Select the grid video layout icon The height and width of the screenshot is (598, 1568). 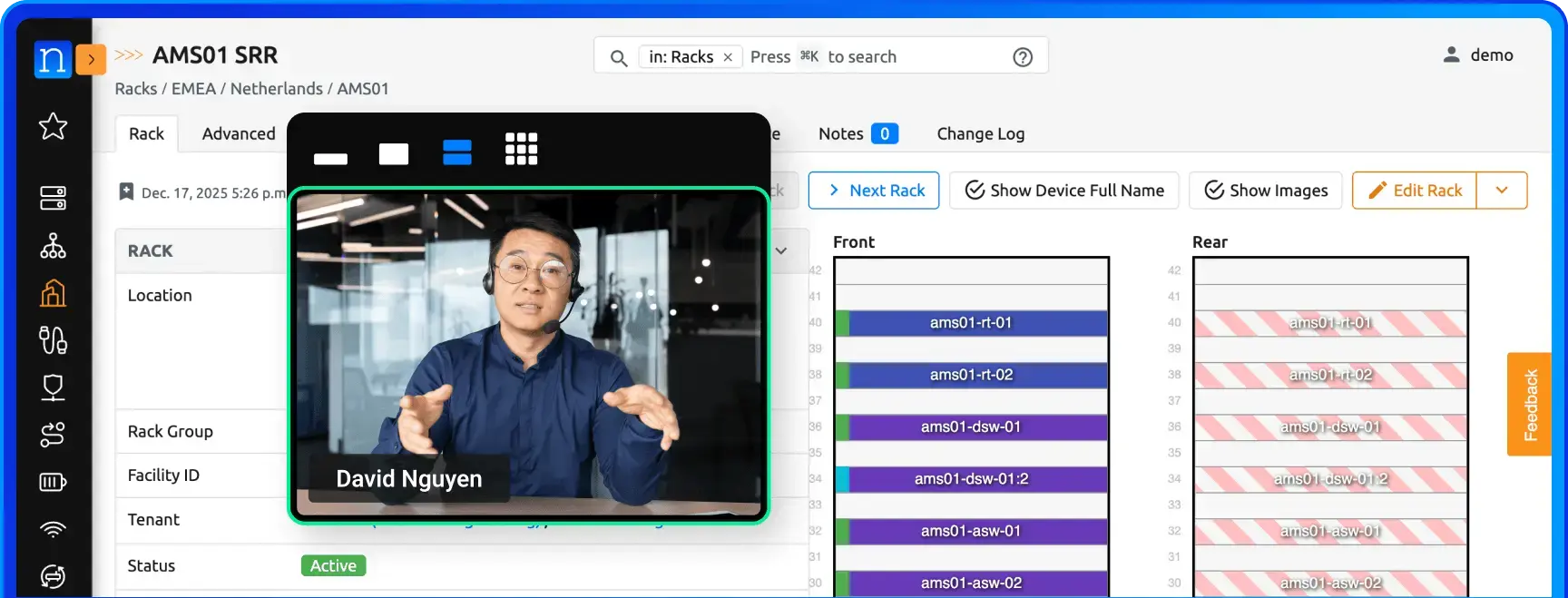(x=522, y=149)
